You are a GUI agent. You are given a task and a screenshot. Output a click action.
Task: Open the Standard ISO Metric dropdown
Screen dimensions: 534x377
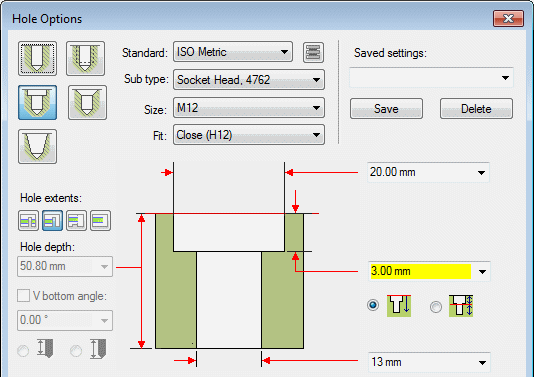click(x=233, y=52)
